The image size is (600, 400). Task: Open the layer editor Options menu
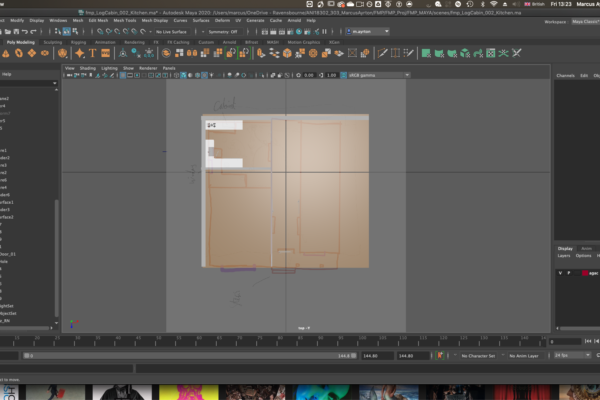[584, 256]
